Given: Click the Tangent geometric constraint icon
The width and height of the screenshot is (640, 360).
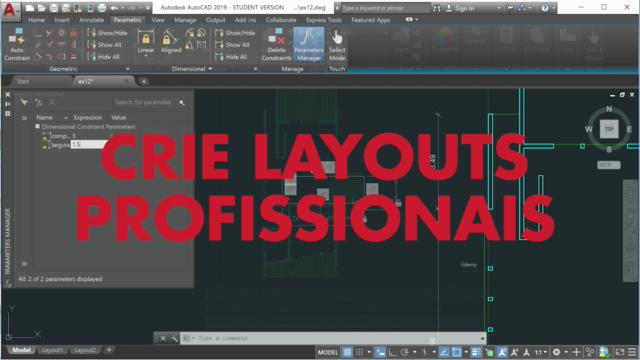Looking at the screenshot, I should [x=37, y=56].
